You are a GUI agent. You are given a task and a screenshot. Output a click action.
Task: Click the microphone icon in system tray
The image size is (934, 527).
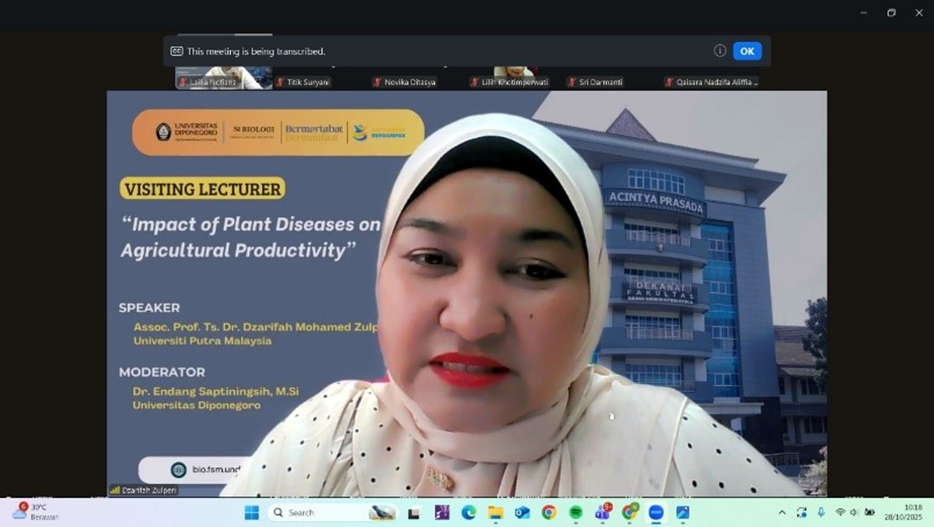click(x=821, y=512)
